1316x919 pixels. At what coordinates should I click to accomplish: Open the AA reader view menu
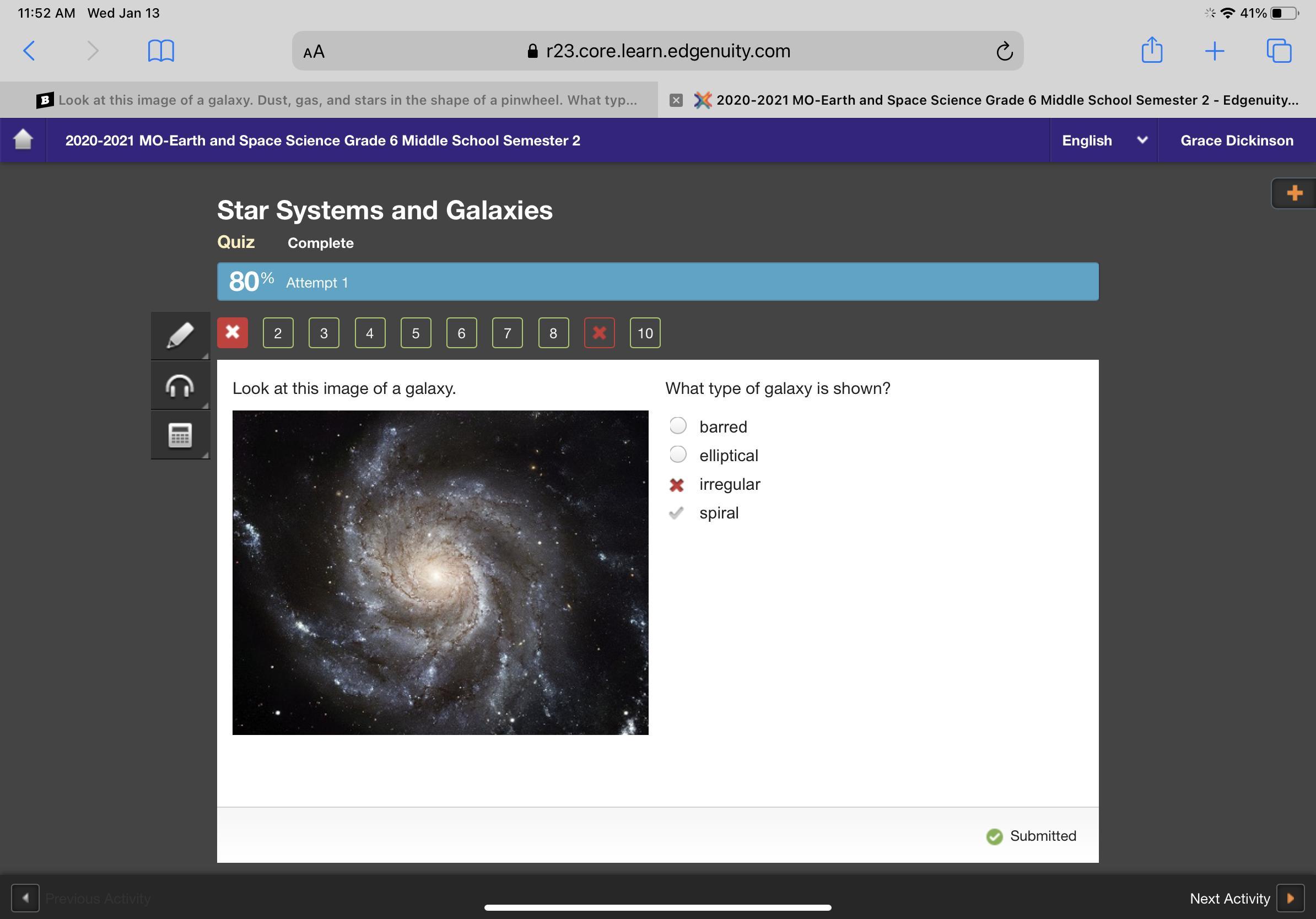click(x=314, y=52)
